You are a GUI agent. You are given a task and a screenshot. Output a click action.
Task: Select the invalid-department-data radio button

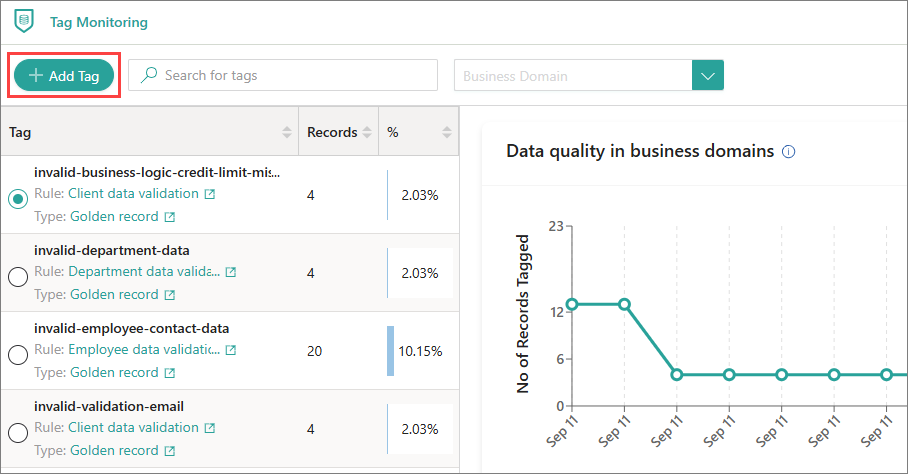[x=17, y=277]
